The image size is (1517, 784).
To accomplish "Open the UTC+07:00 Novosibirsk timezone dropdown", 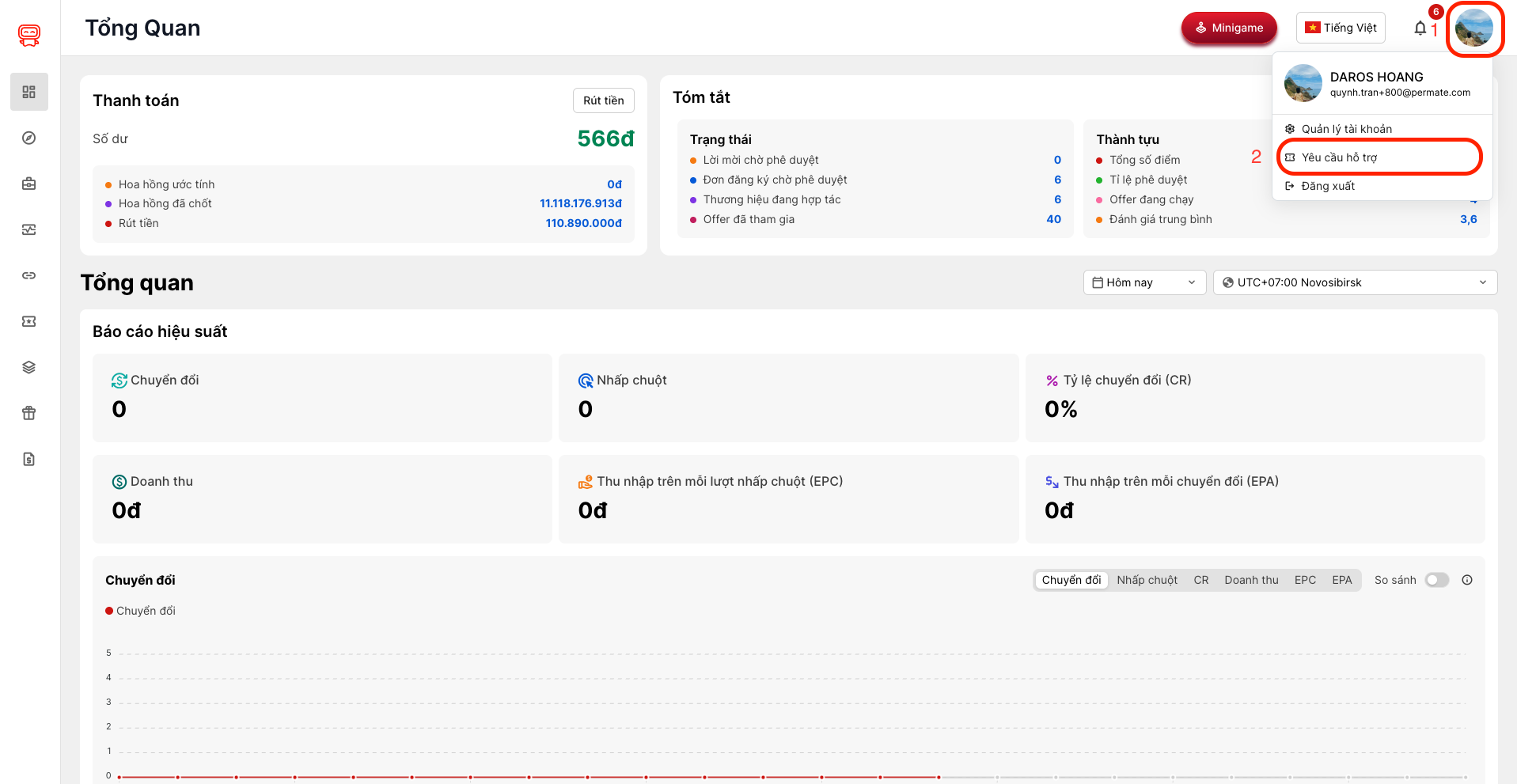I will click(1354, 282).
